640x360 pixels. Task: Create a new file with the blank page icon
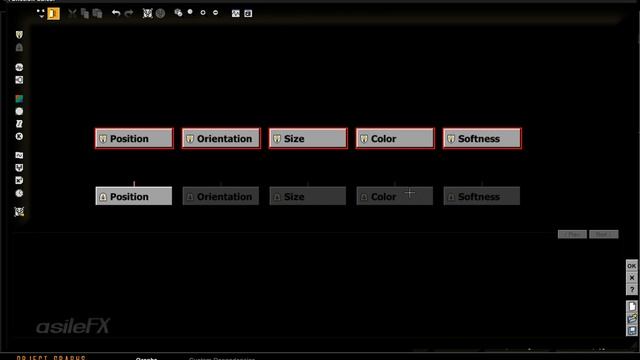pyautogui.click(x=632, y=306)
